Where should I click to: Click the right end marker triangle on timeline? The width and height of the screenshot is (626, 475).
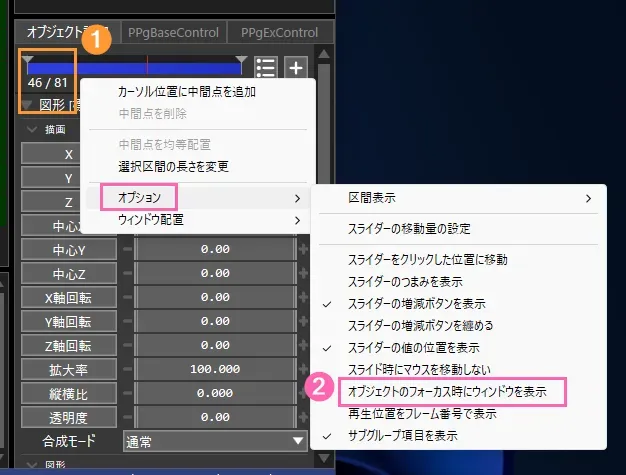pyautogui.click(x=241, y=60)
